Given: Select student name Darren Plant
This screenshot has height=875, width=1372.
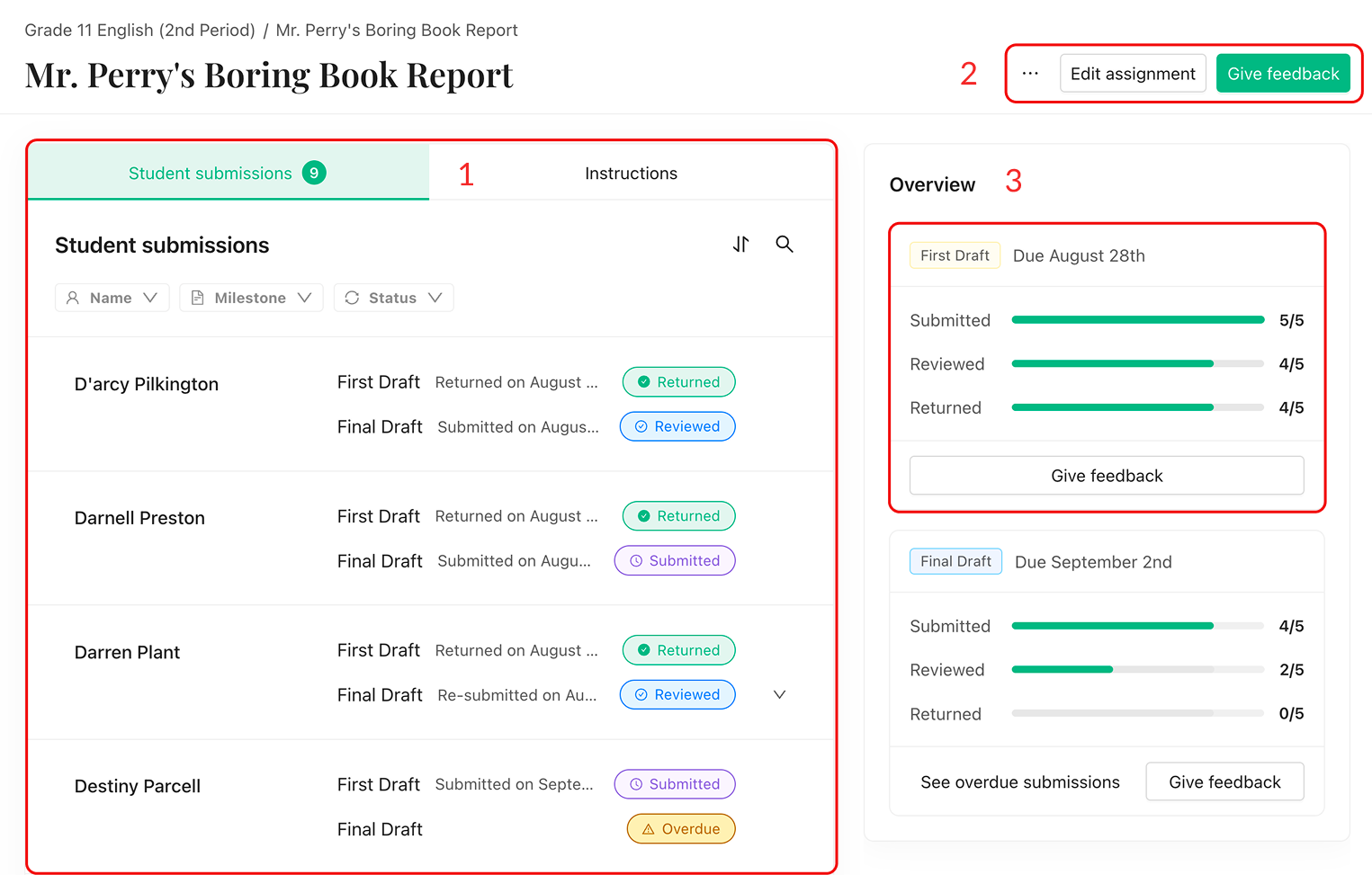Looking at the screenshot, I should click(x=127, y=652).
